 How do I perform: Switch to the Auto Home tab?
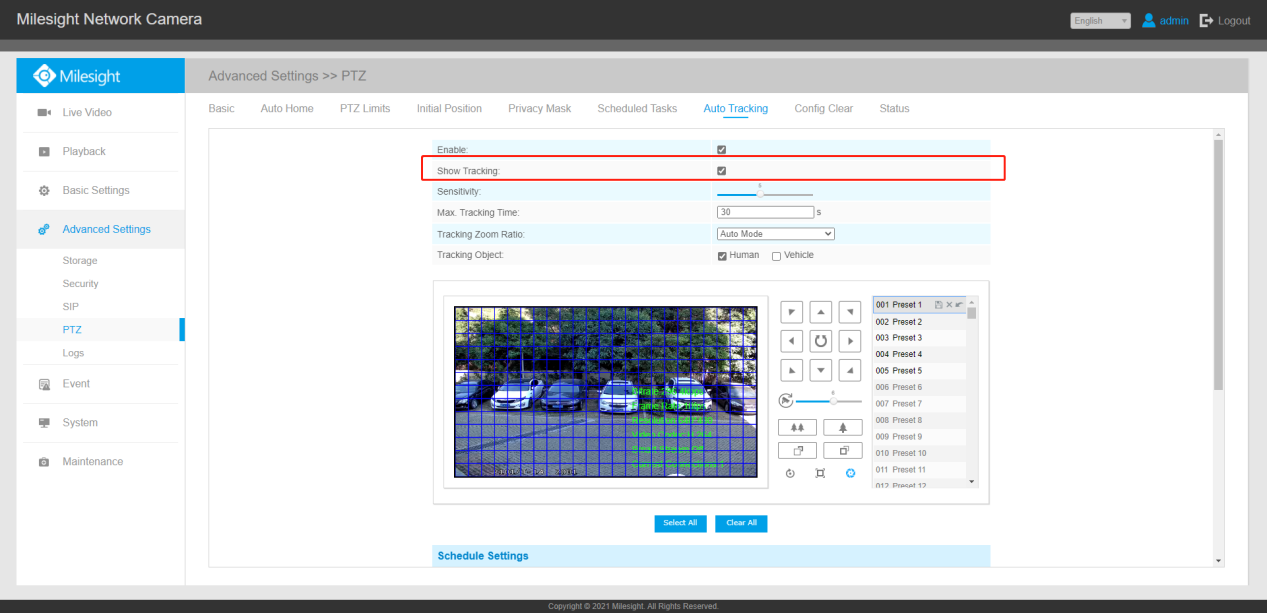tap(287, 108)
